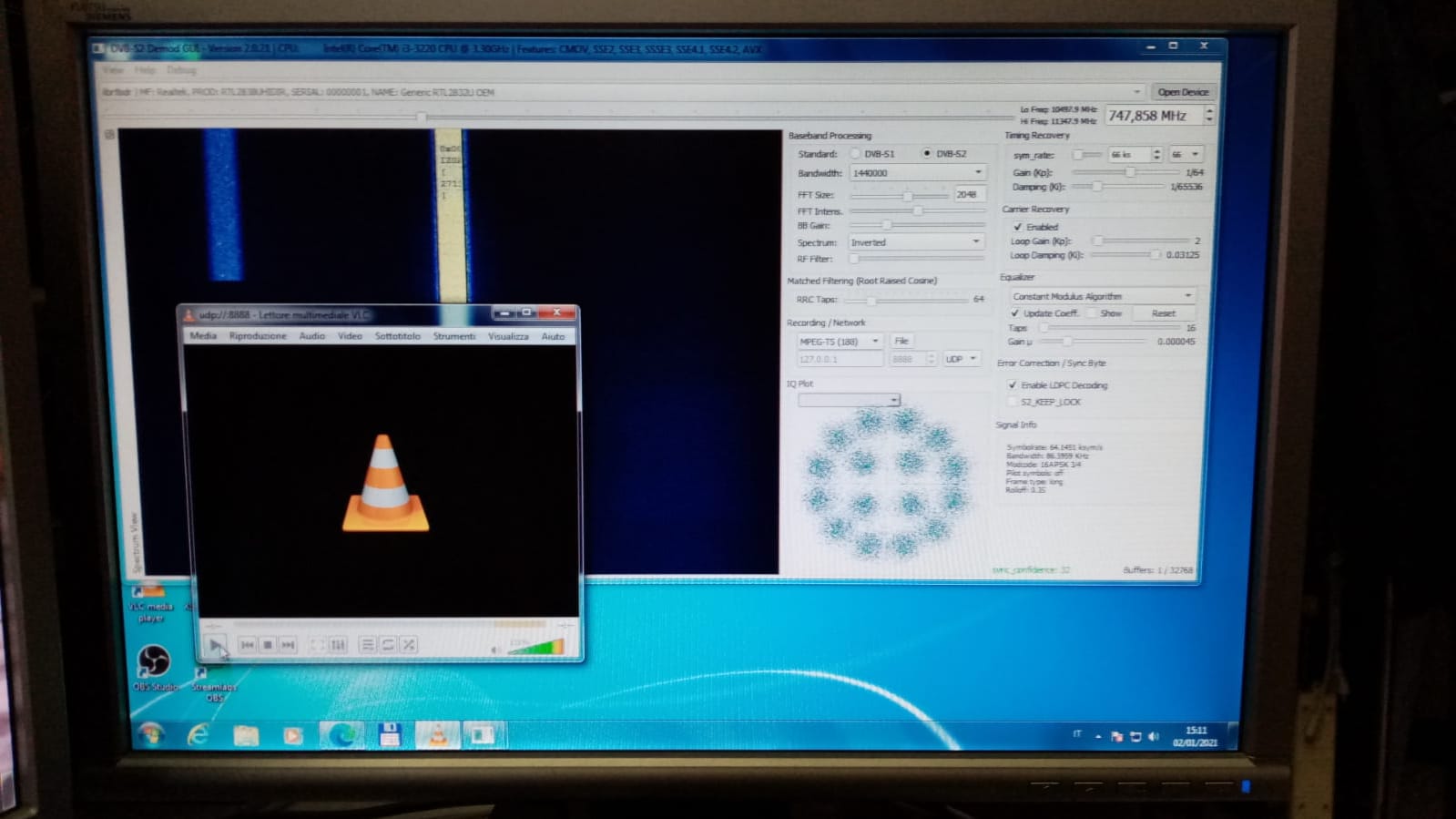Click the 8888 port field

912,359
